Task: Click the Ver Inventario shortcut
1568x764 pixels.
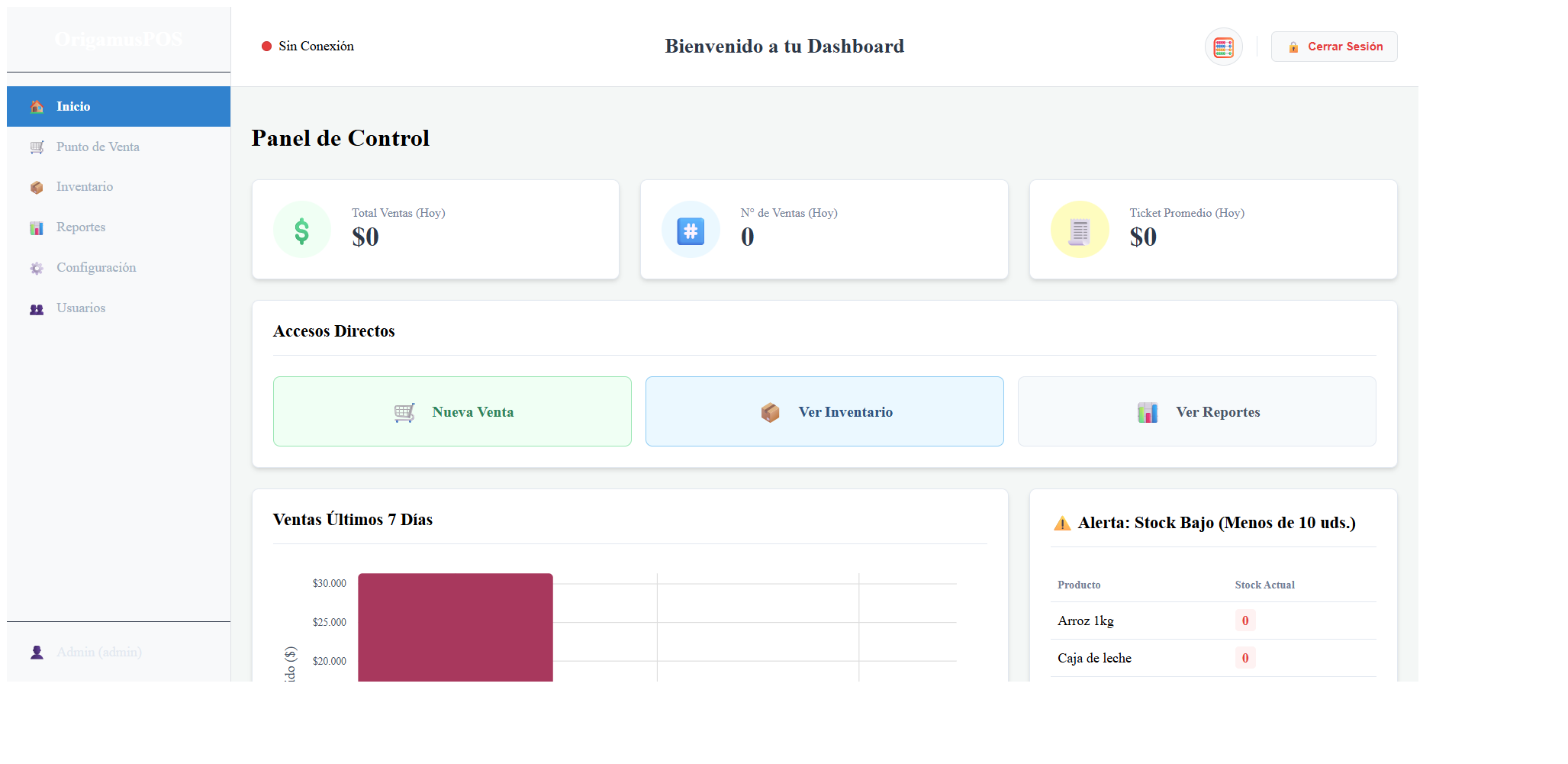Action: coord(824,411)
